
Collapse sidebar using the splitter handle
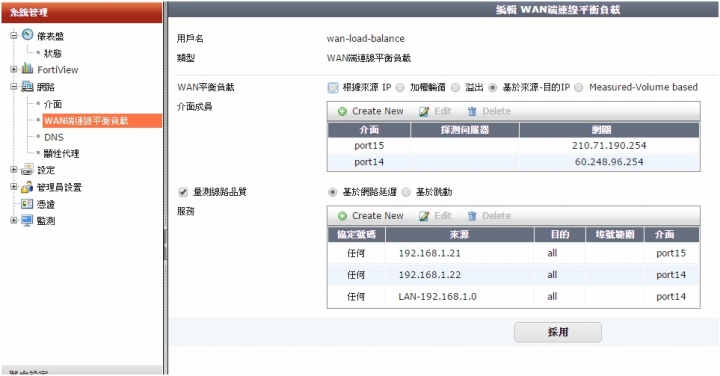(166, 245)
